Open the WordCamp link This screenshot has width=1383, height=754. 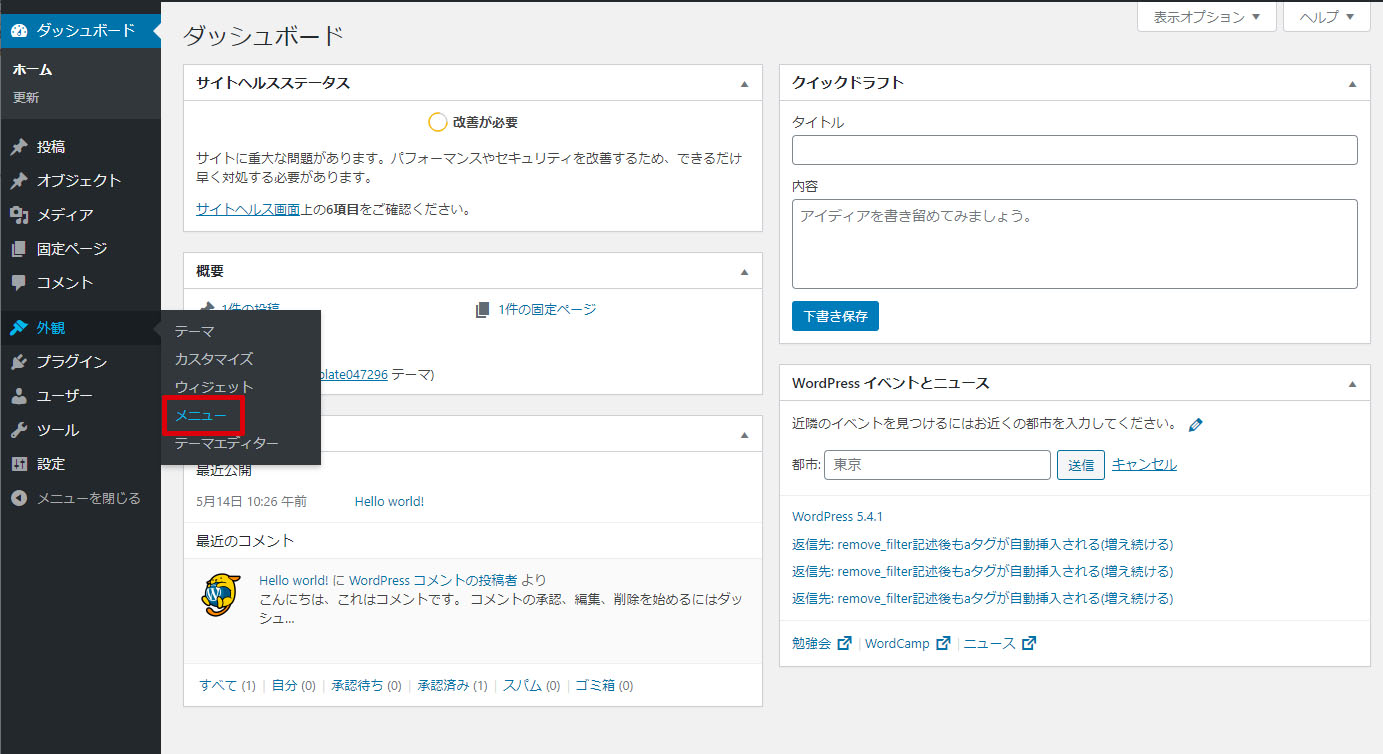897,644
